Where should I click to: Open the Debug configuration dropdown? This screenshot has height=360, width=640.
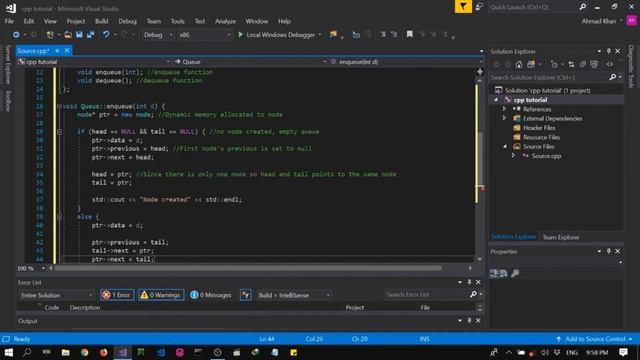click(158, 35)
